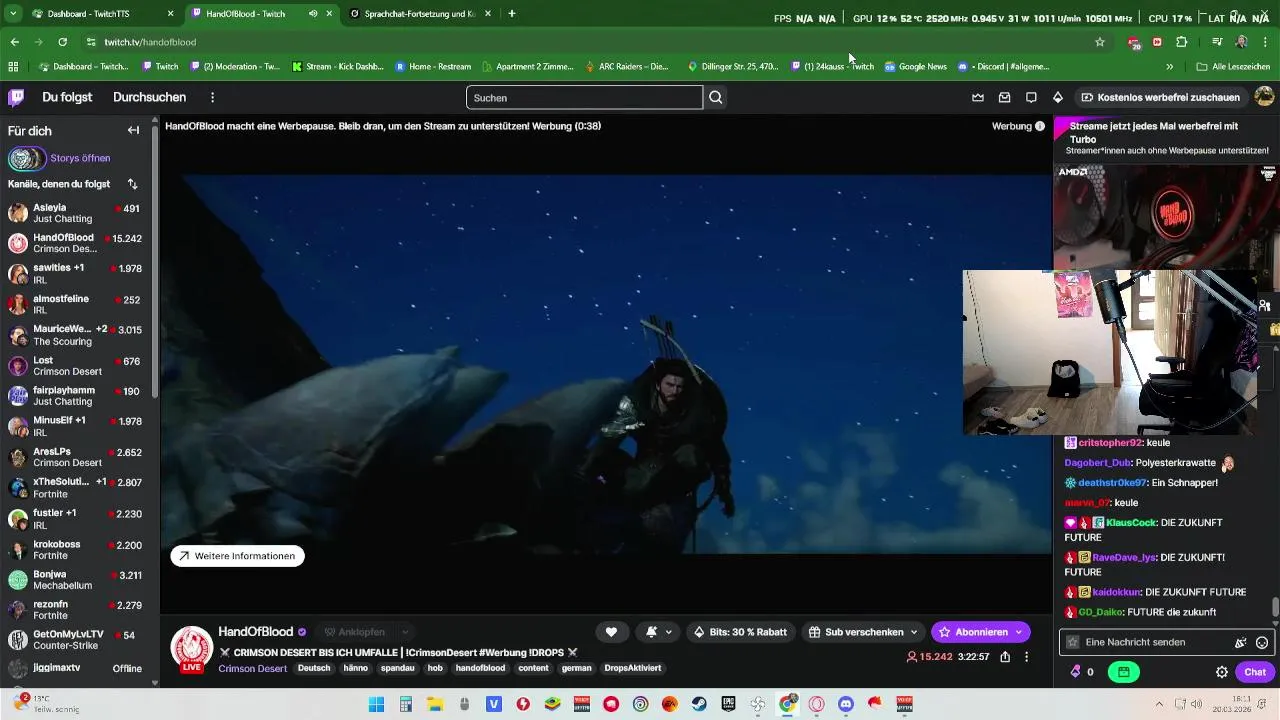Expand Sub verschenken options
Screen dimensions: 1280x720
[913, 632]
